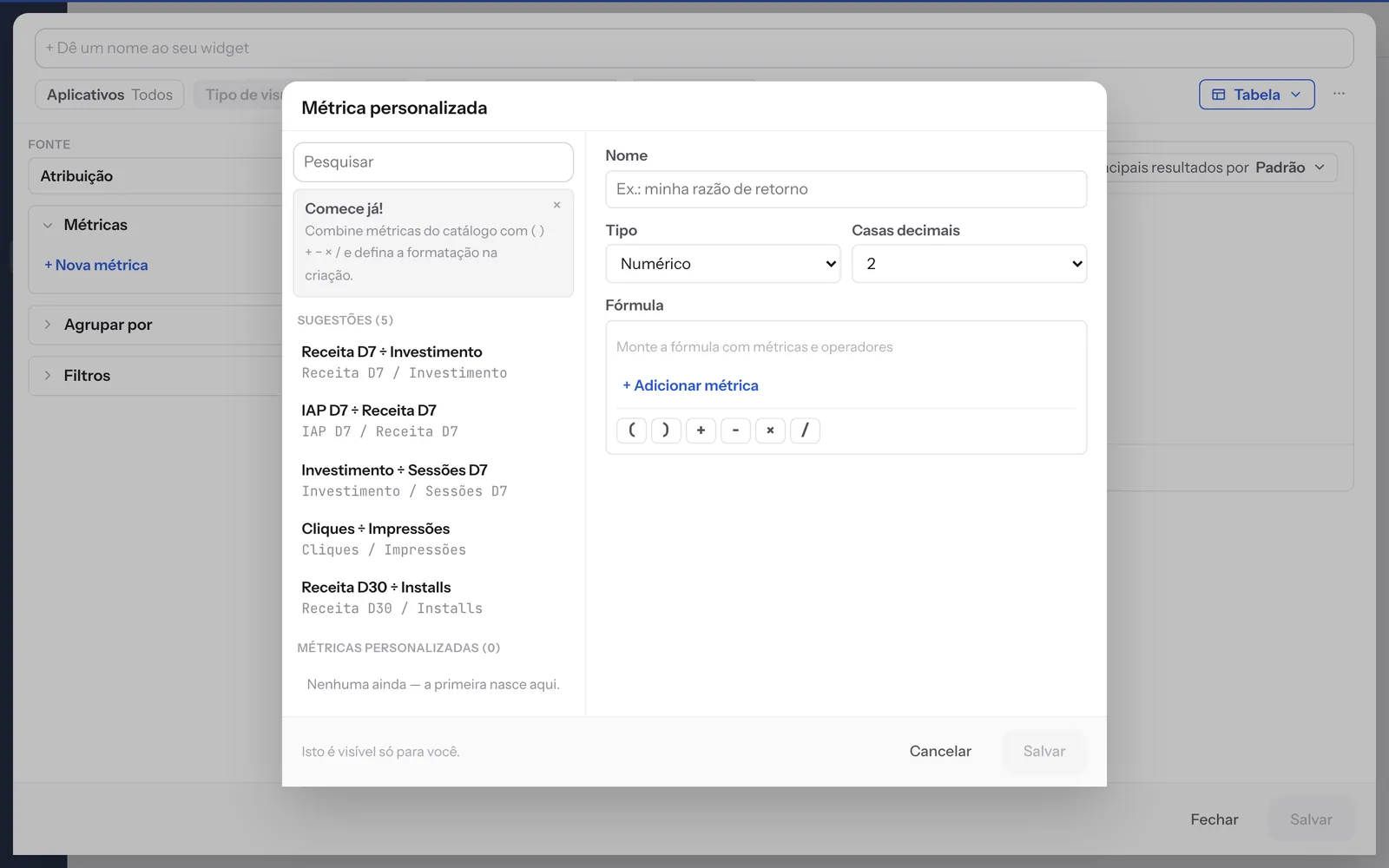Click the Nome input field
This screenshot has width=1389, height=868.
click(846, 189)
